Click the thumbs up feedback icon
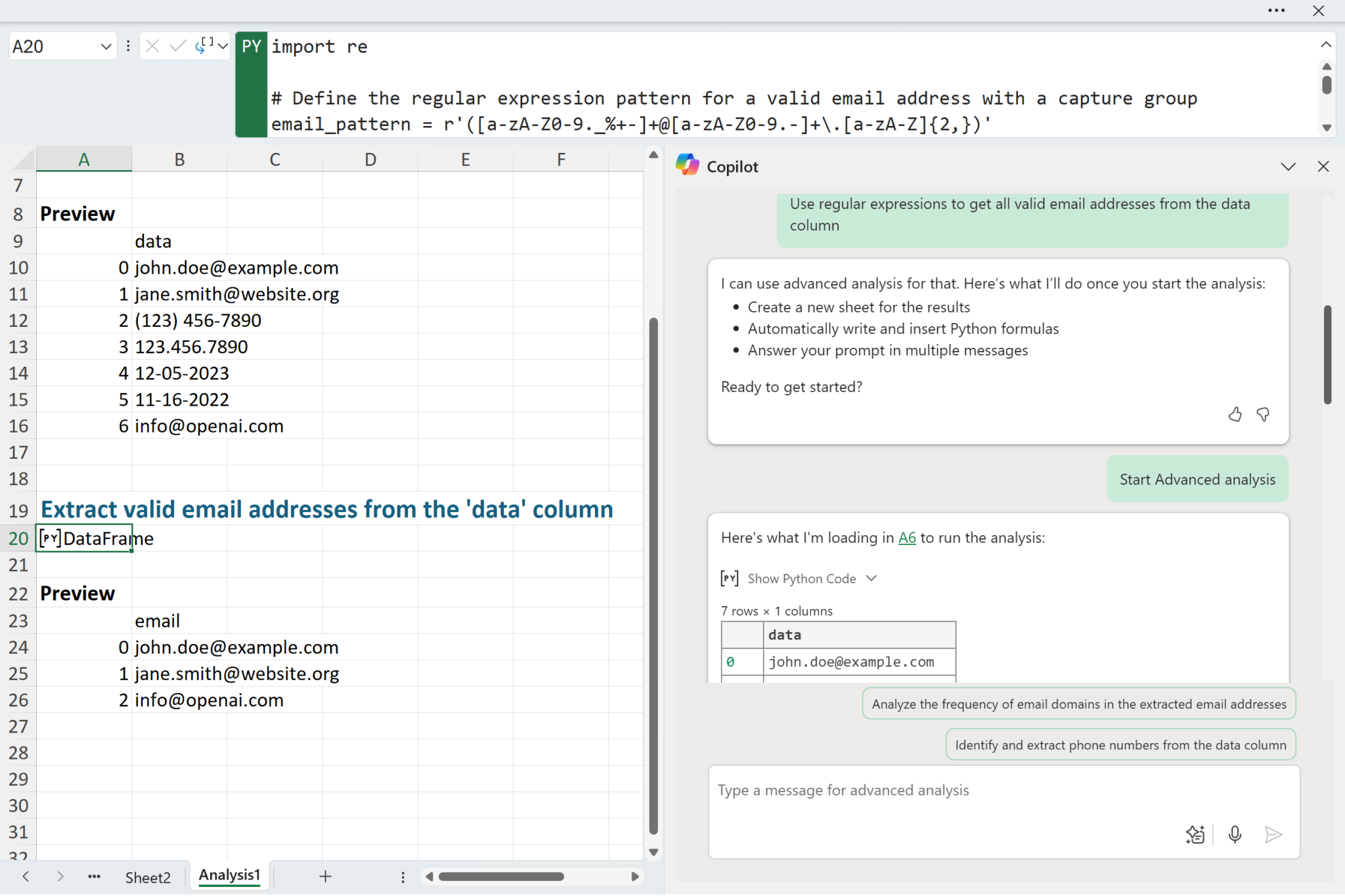This screenshot has width=1345, height=896. click(1235, 414)
